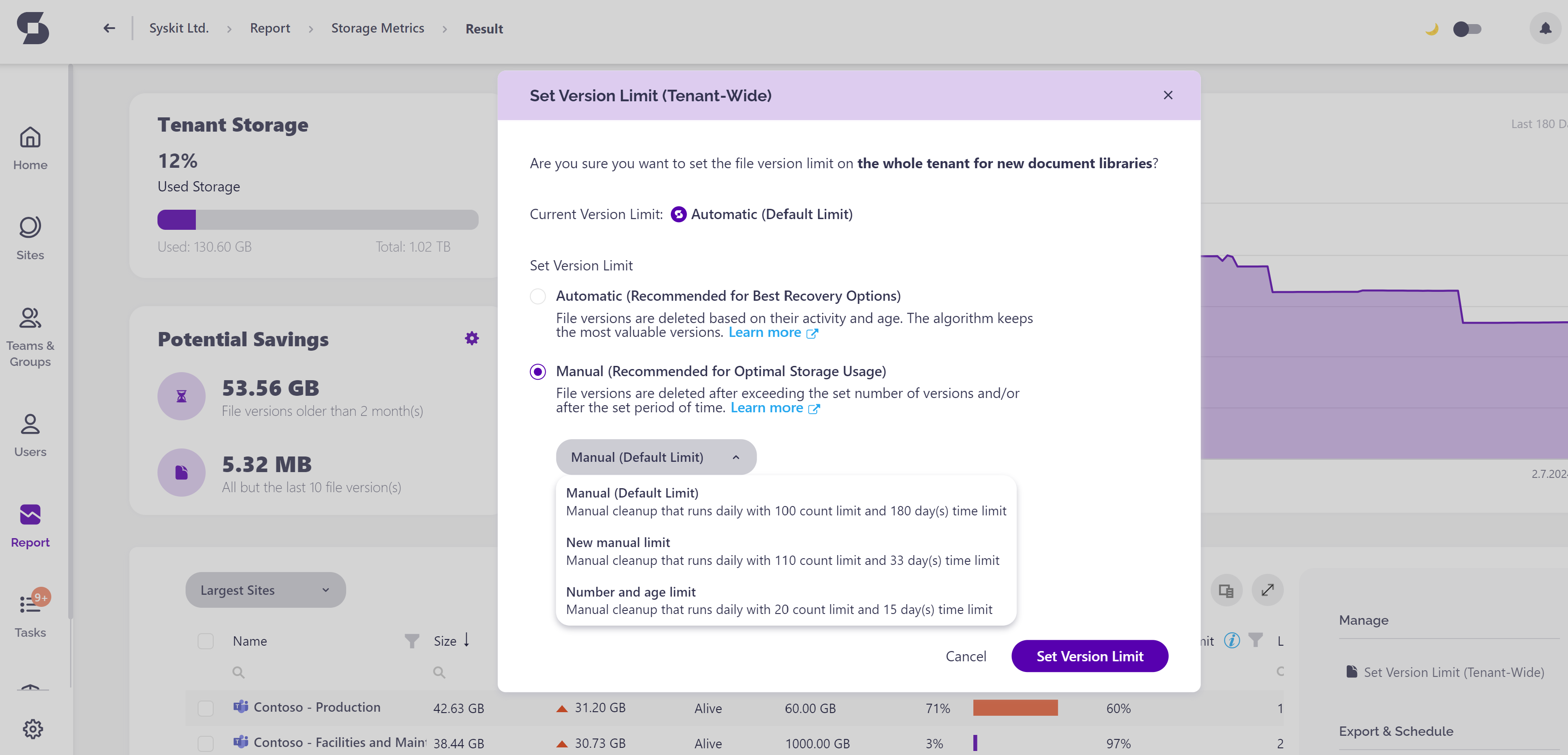The image size is (1568, 755).
Task: Open Sites in the sidebar
Action: (30, 238)
